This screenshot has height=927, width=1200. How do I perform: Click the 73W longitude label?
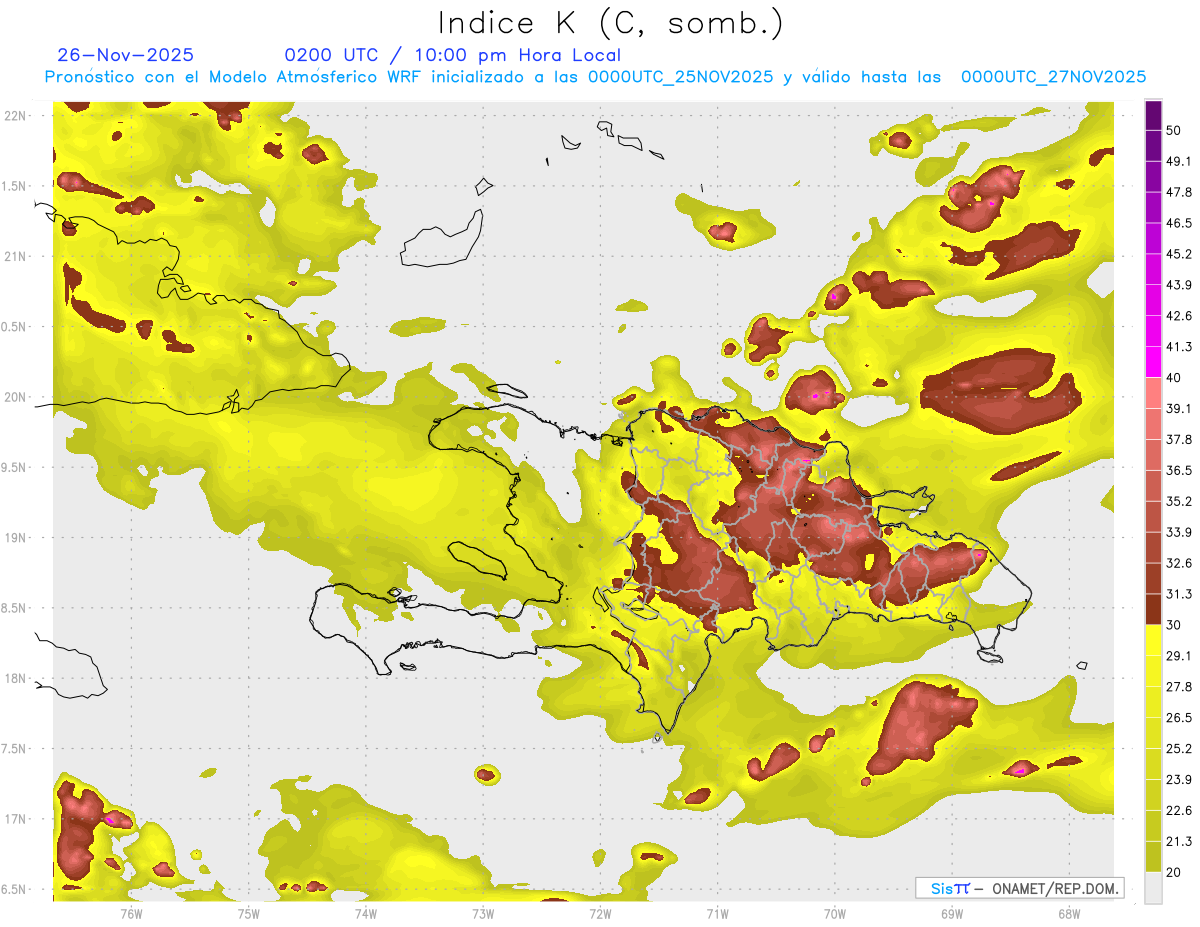[x=482, y=913]
